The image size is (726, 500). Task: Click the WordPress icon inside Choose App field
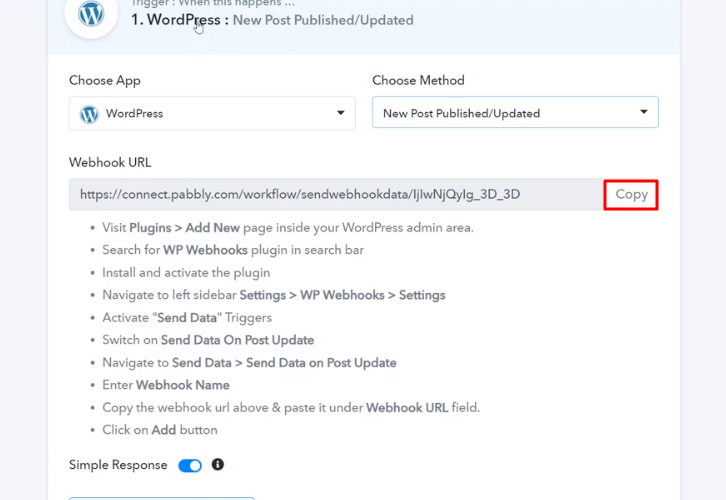[89, 114]
